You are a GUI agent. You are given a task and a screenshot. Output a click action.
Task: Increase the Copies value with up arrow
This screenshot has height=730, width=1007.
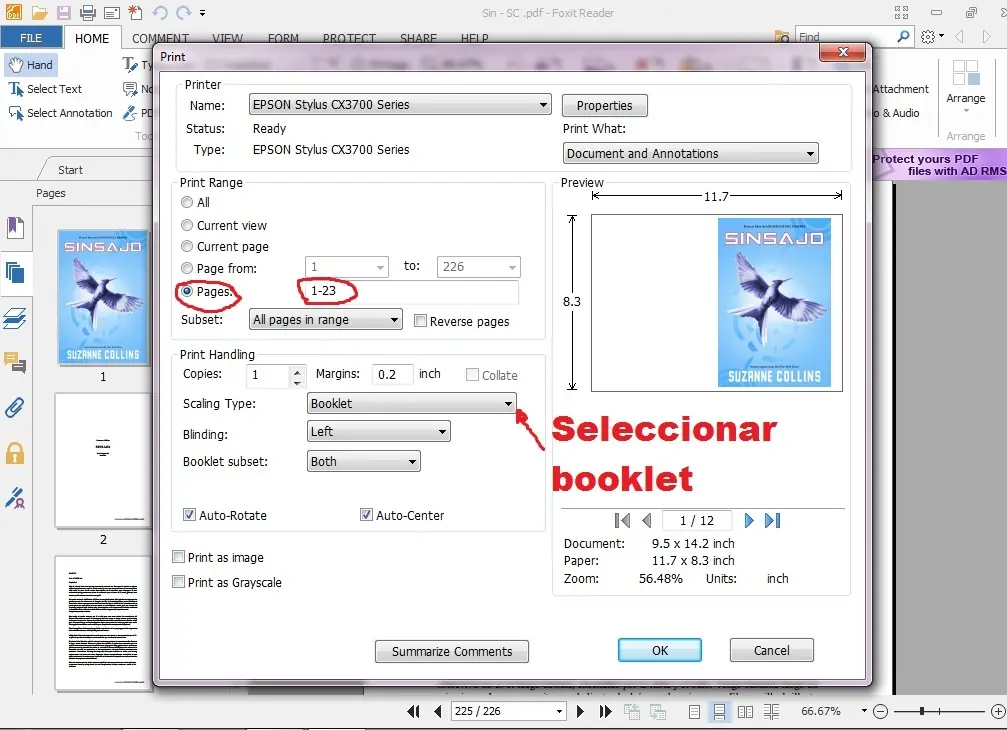click(297, 370)
